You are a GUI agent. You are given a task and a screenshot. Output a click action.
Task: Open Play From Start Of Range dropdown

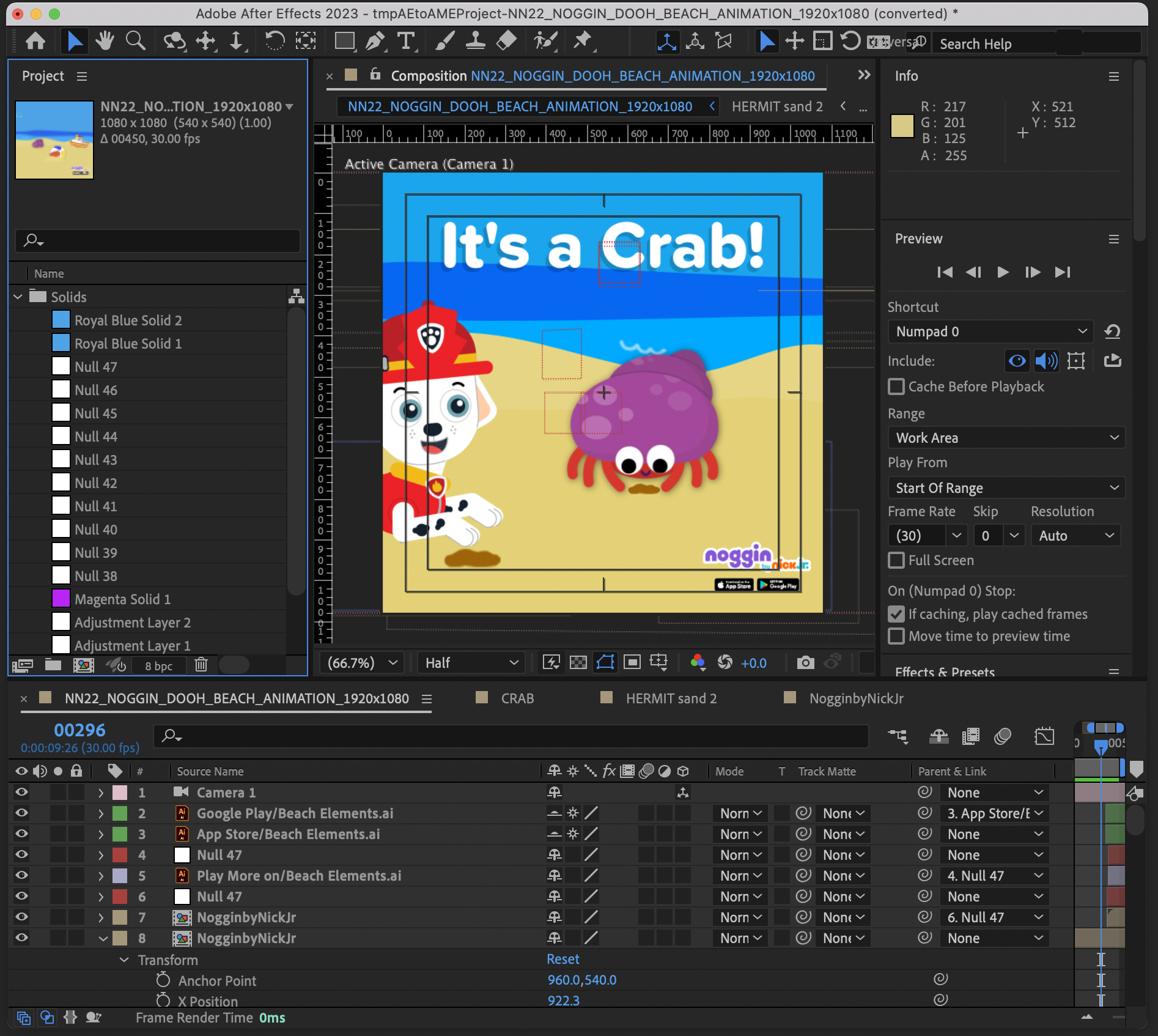(x=1006, y=488)
